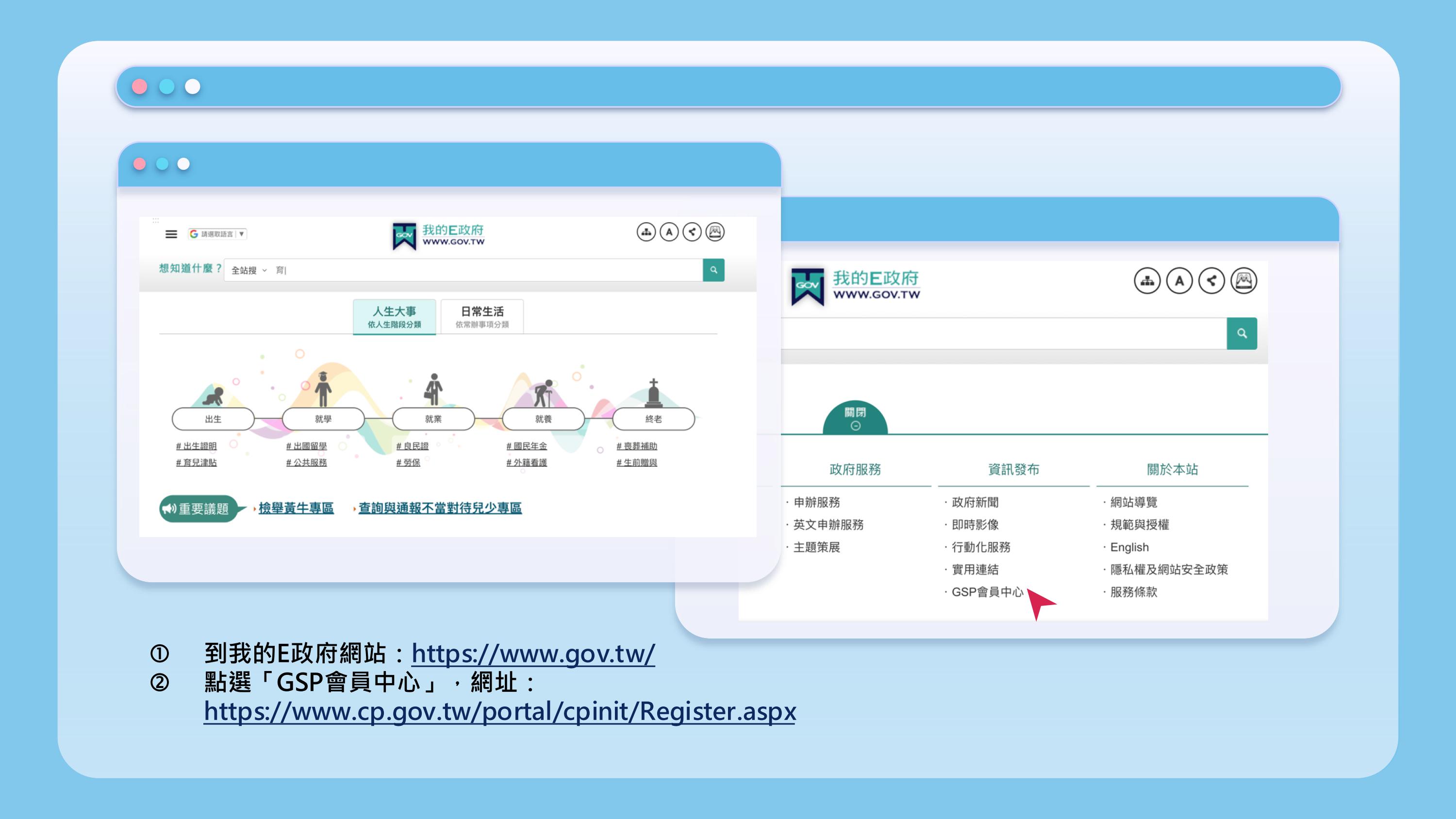This screenshot has height=819, width=1456.
Task: Click the share icon on the second window
Action: click(x=1211, y=280)
